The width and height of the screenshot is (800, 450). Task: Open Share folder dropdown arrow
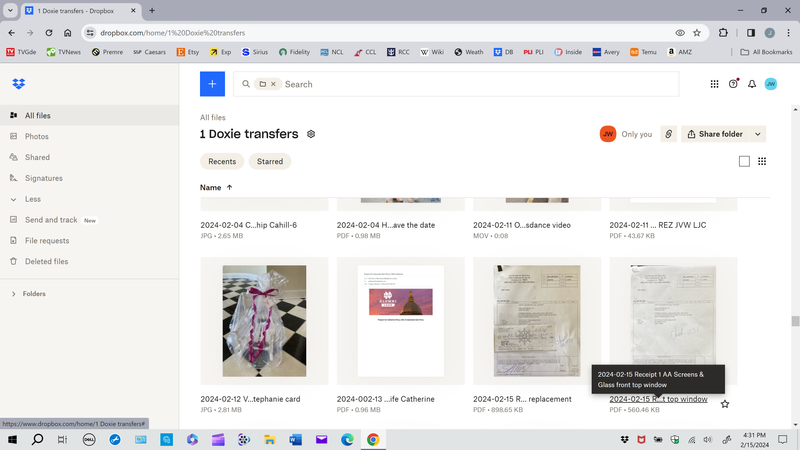[x=758, y=134]
